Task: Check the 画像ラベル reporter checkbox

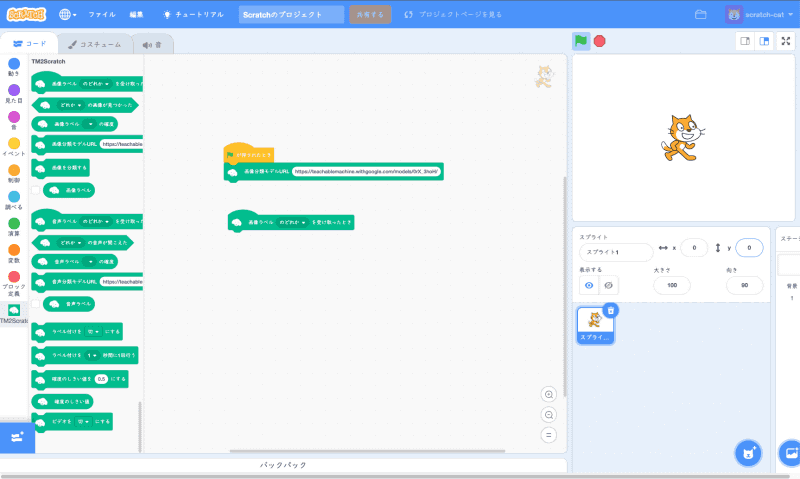Action: click(36, 189)
